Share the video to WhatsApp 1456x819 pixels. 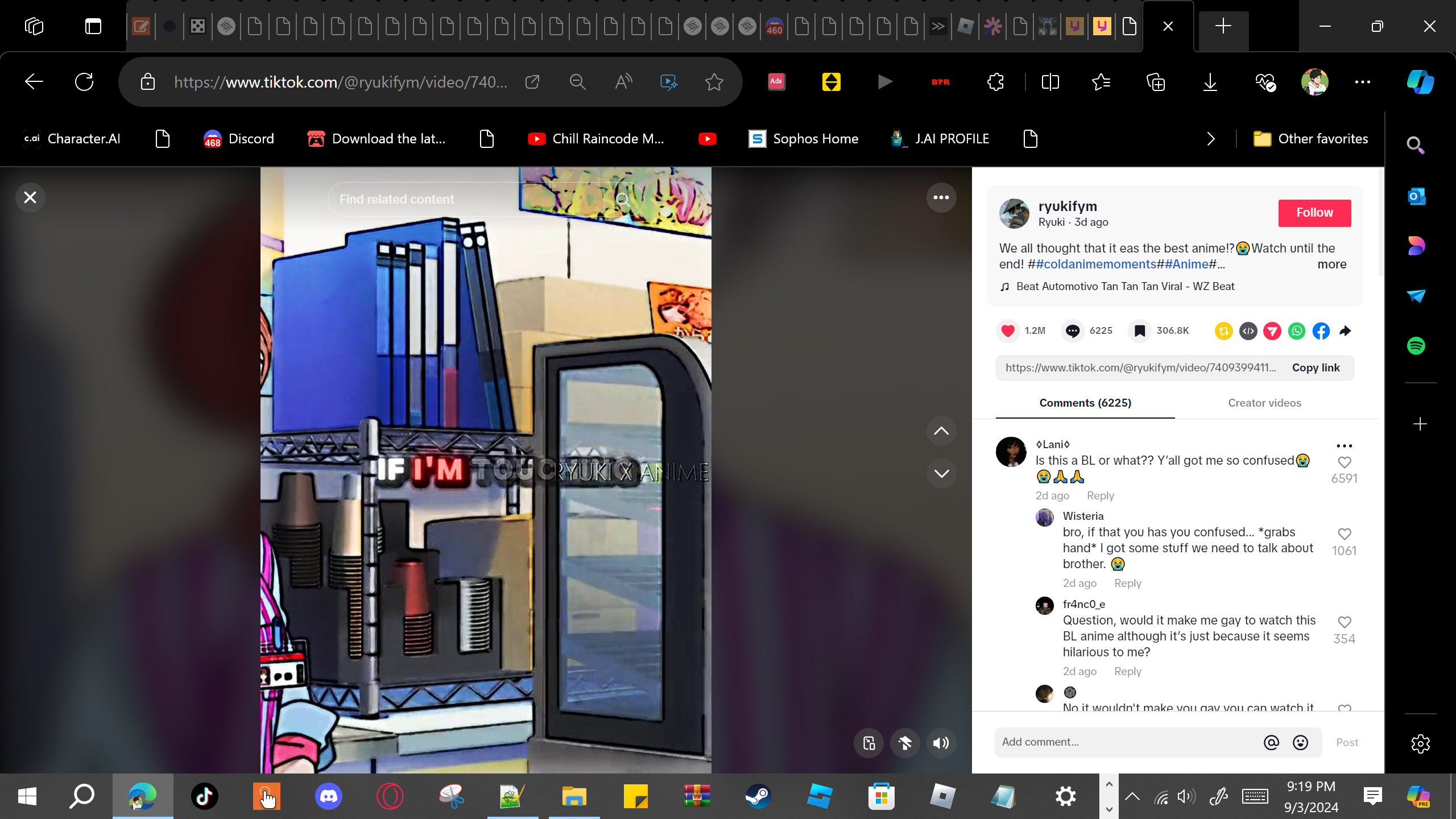(1297, 330)
